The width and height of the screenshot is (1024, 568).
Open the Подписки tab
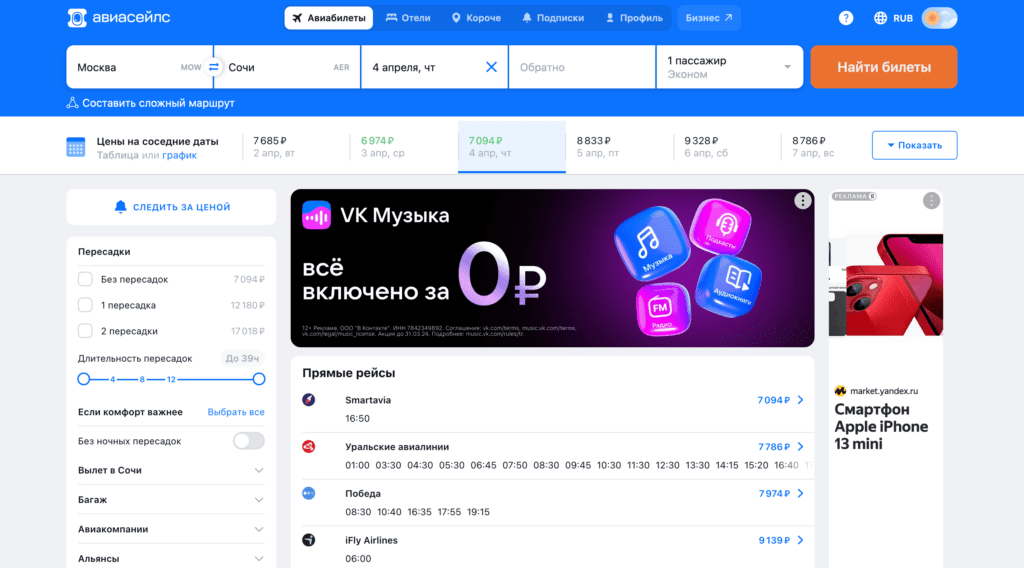tap(553, 18)
